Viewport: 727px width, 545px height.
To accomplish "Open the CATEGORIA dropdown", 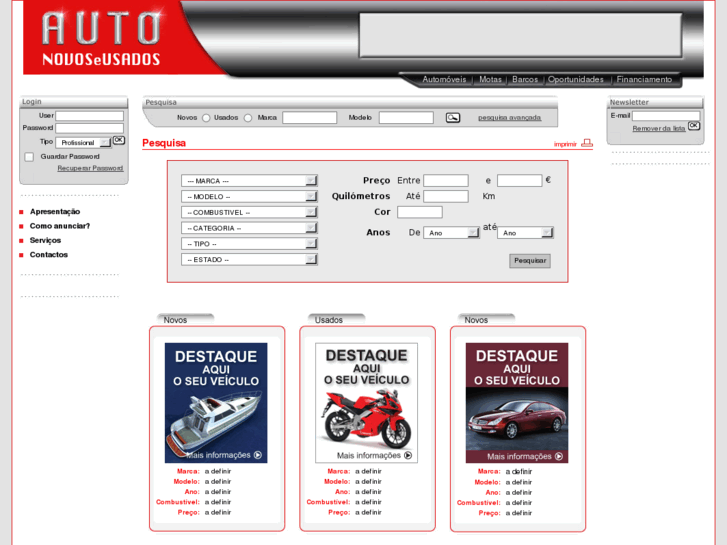I will [249, 228].
